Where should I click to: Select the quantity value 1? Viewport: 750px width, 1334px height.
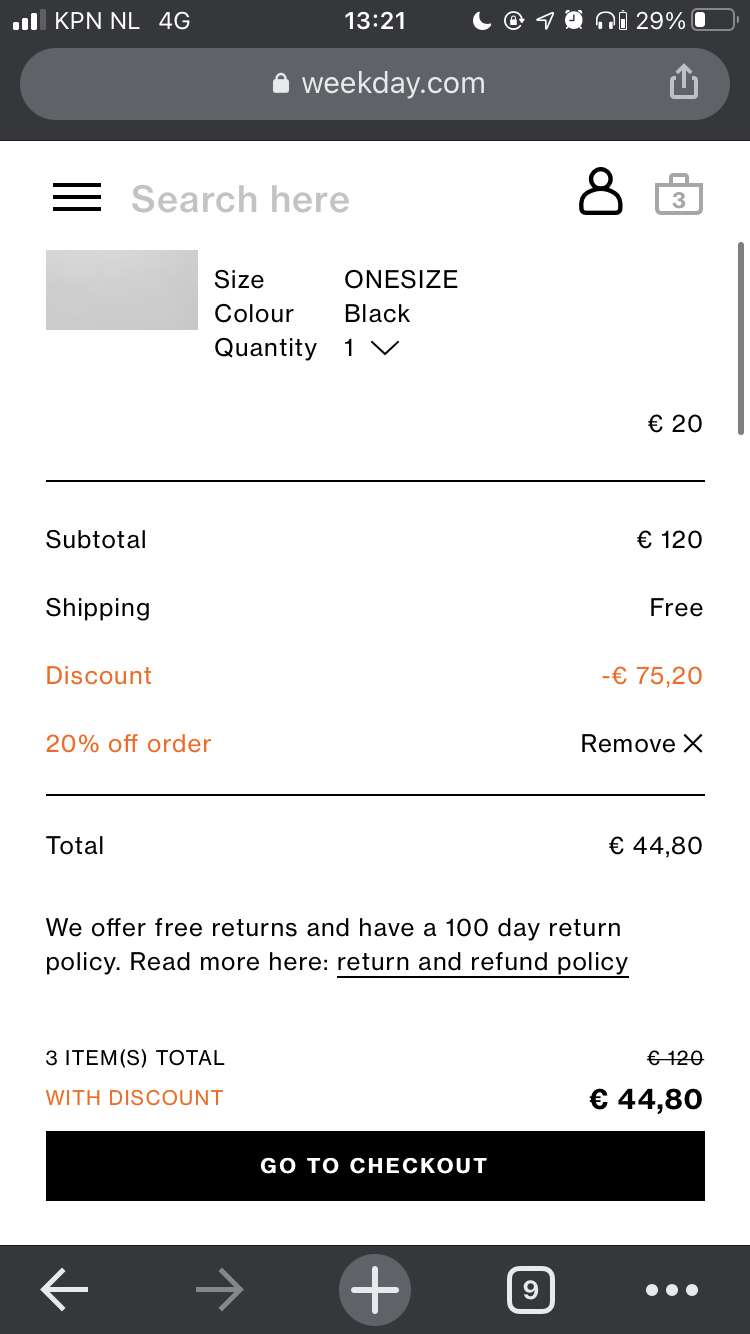tap(349, 348)
